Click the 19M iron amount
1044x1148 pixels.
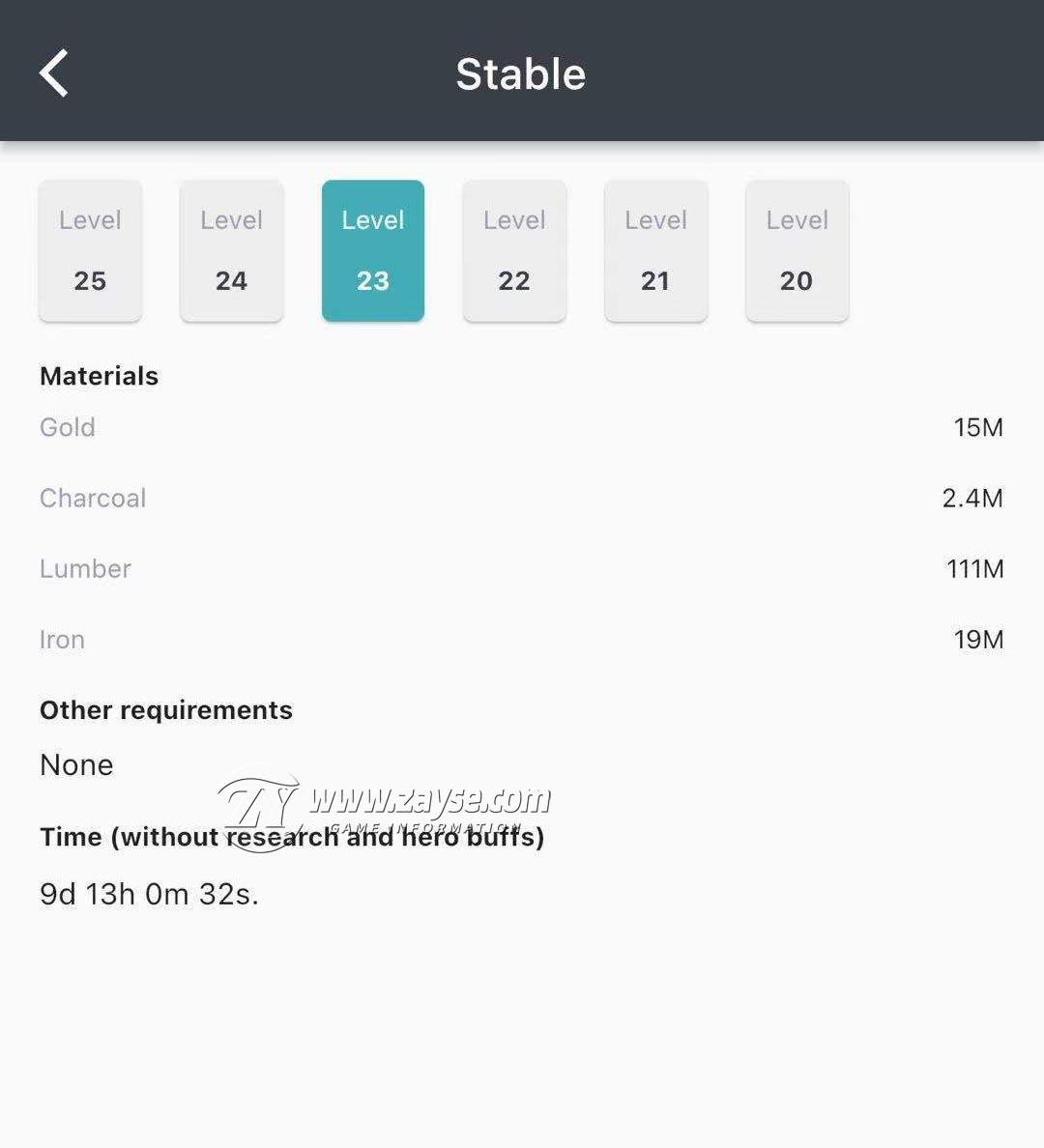tap(978, 639)
